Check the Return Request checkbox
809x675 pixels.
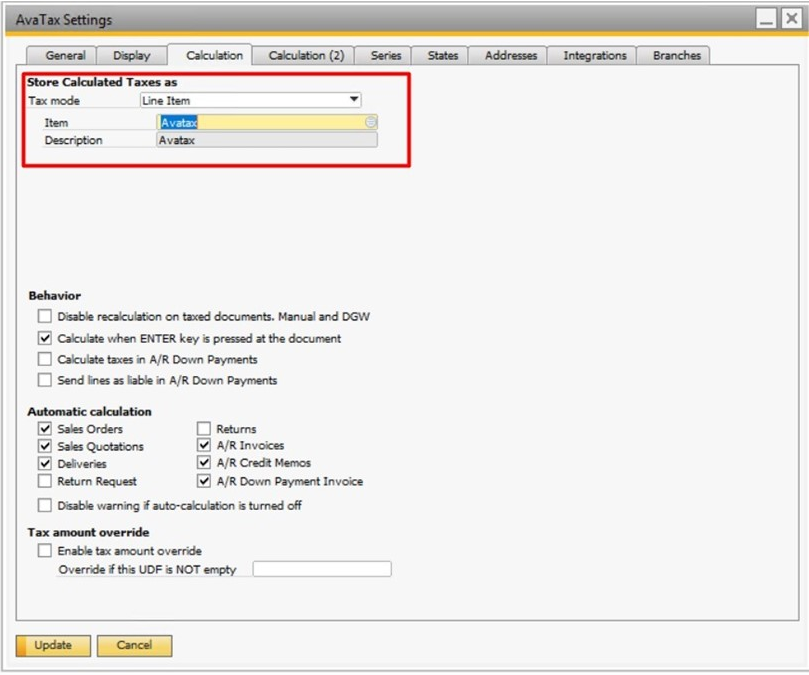[x=45, y=481]
